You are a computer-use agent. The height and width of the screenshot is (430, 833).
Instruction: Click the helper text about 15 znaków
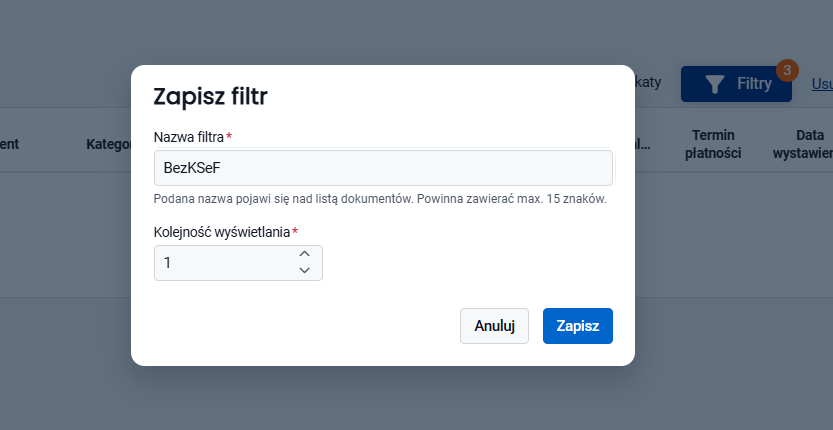tap(380, 199)
